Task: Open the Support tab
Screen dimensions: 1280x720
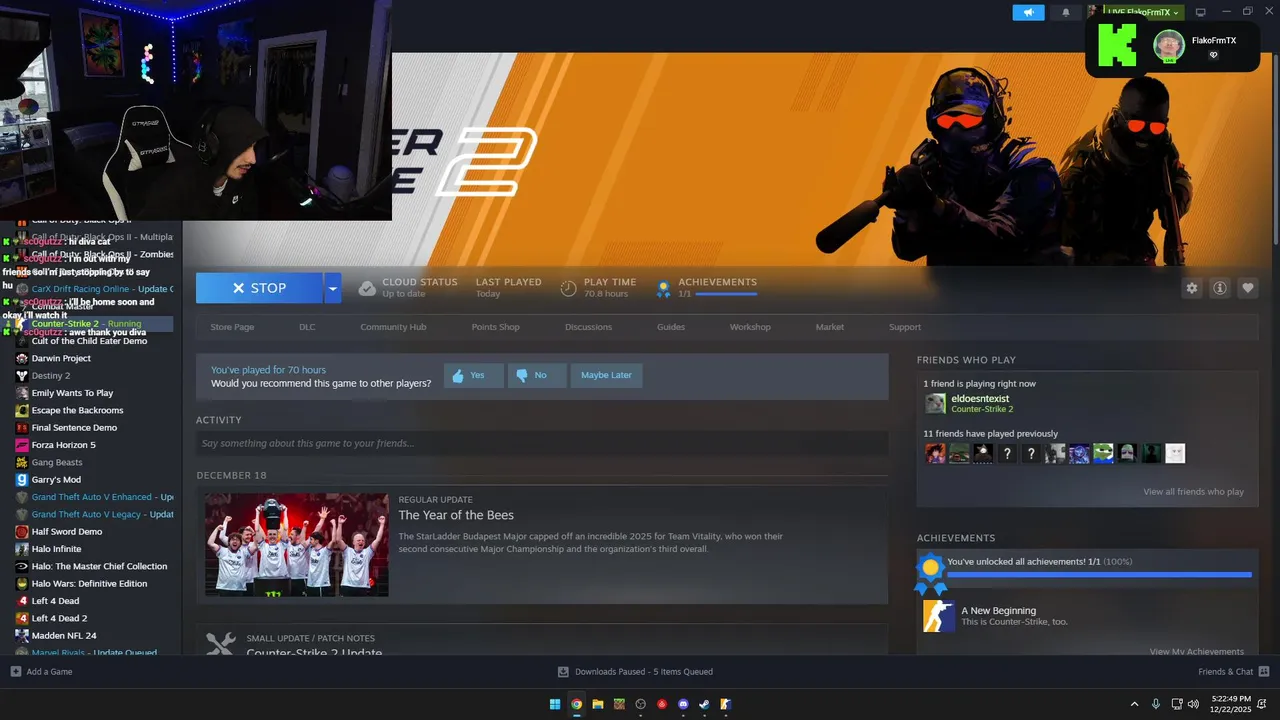Action: pyautogui.click(x=905, y=327)
